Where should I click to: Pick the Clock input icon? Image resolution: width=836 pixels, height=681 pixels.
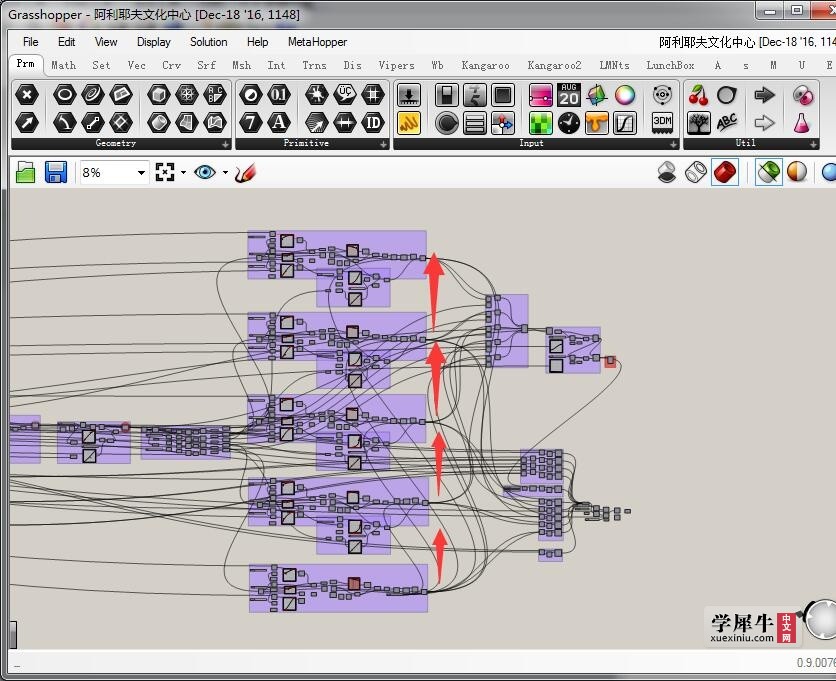click(568, 123)
